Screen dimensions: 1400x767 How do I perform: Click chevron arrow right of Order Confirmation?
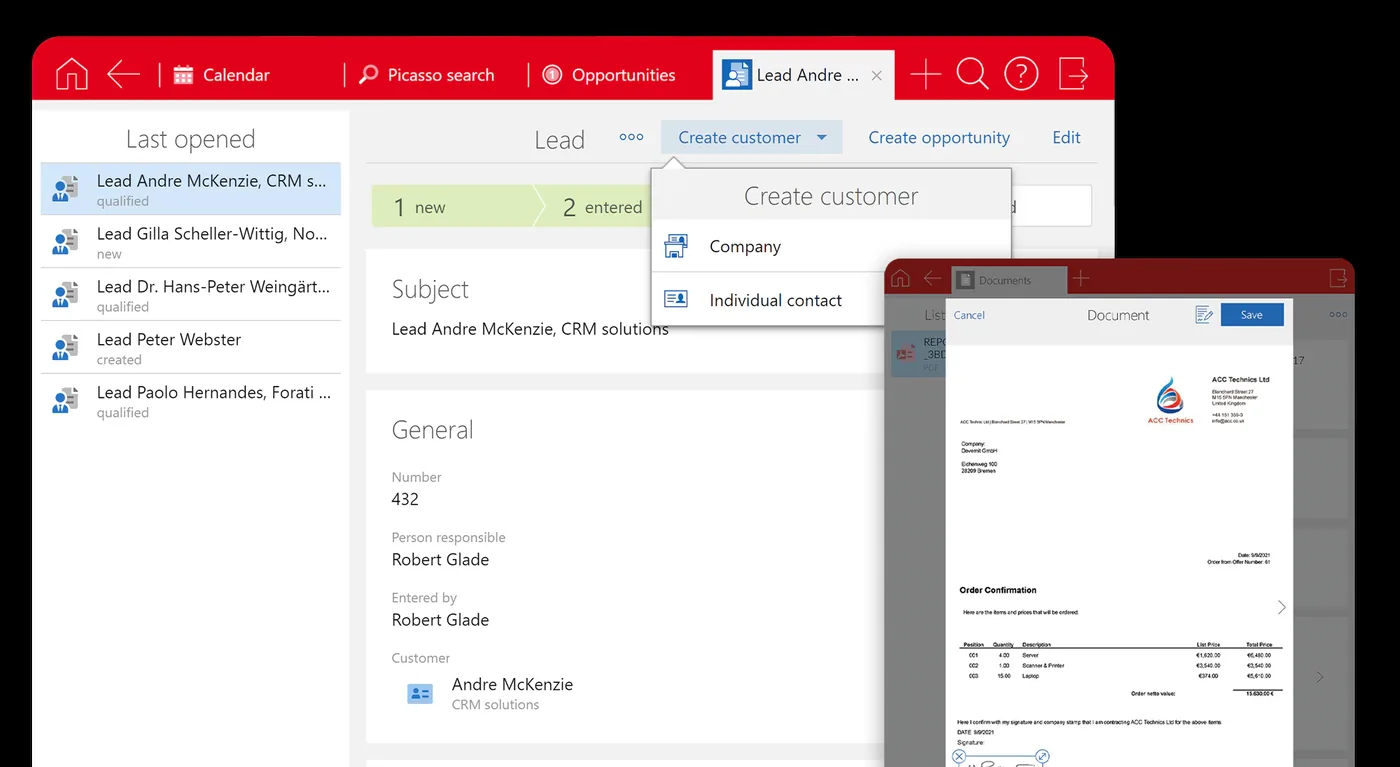coord(1282,607)
